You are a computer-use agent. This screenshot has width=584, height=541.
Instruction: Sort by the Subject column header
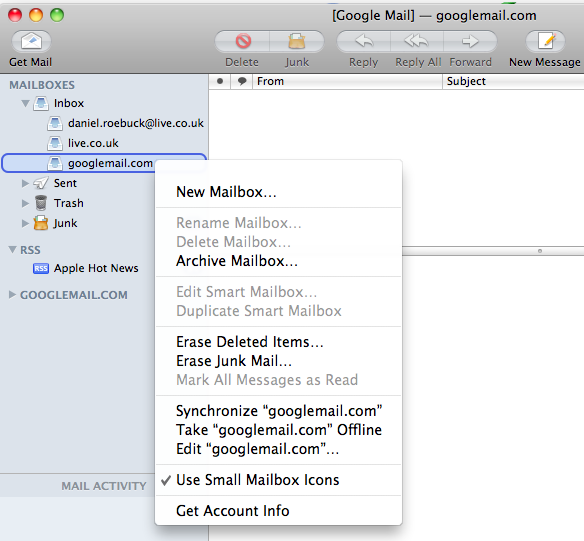tap(513, 81)
